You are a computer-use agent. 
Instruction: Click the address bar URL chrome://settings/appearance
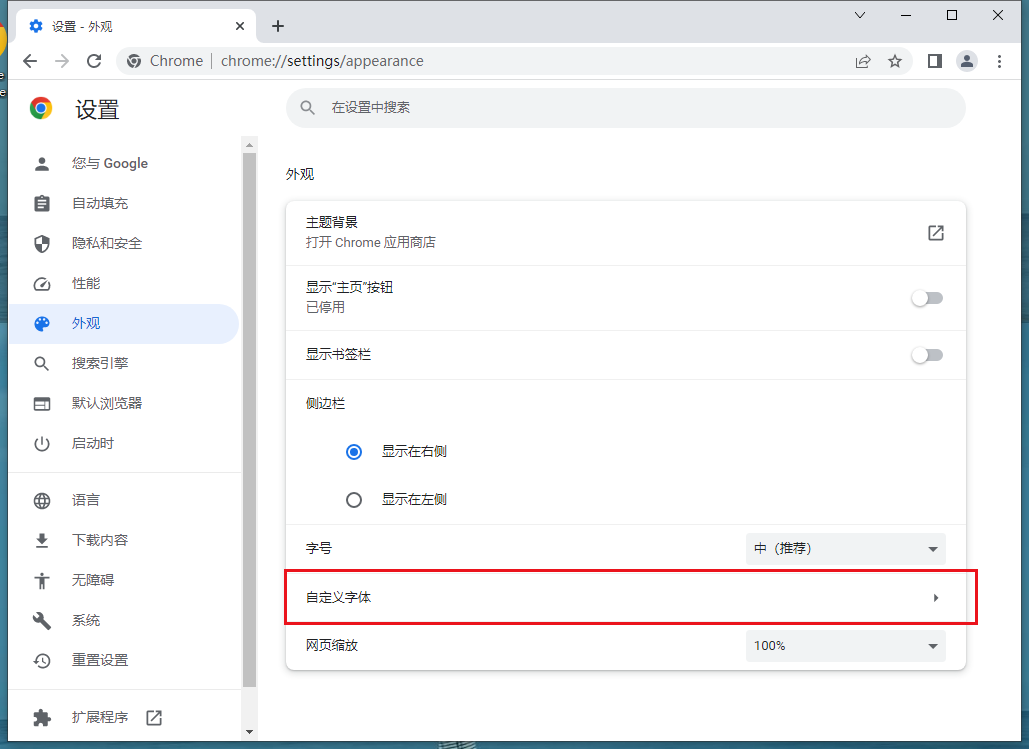[322, 61]
